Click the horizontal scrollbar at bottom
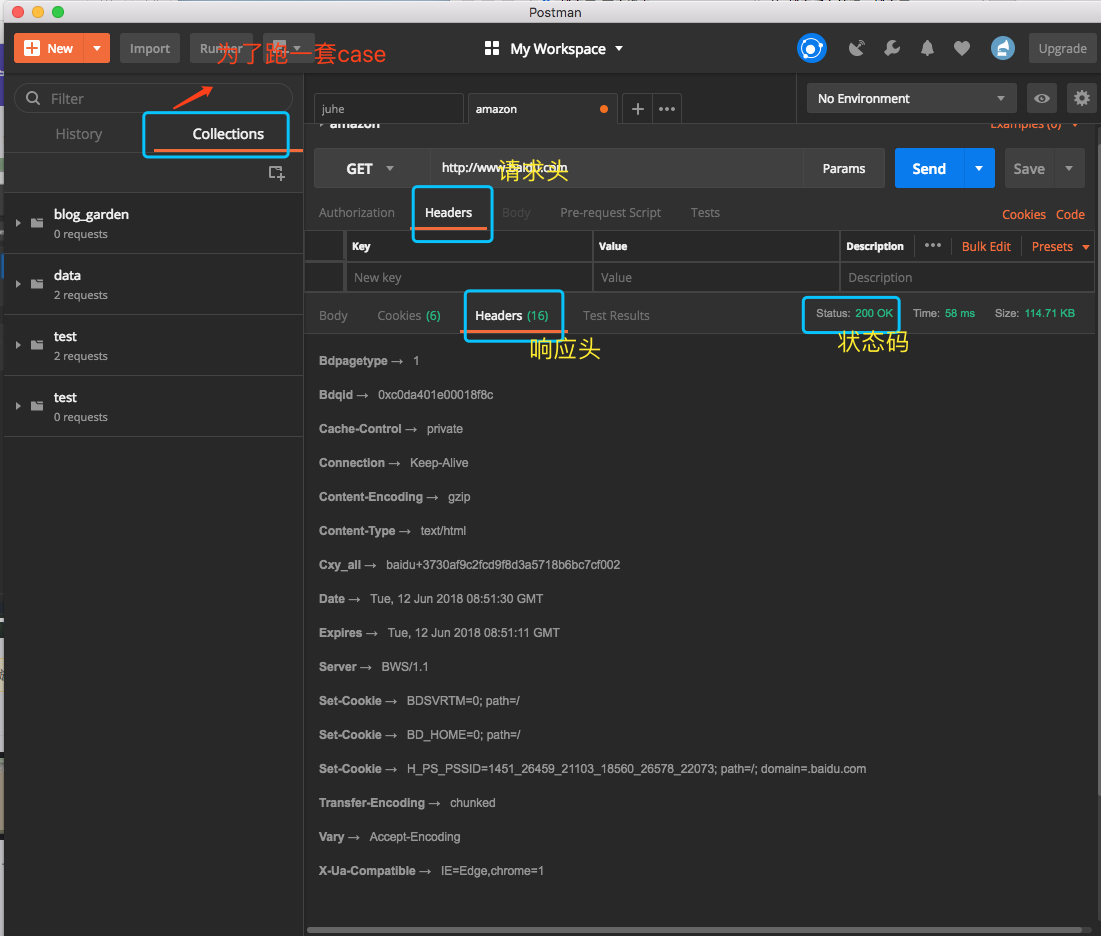Viewport: 1101px width, 936px height. pyautogui.click(x=695, y=930)
